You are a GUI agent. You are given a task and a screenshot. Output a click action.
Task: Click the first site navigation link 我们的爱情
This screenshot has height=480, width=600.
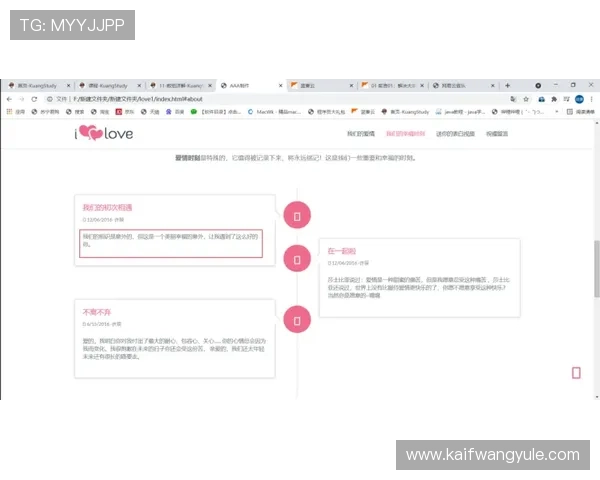(360, 134)
